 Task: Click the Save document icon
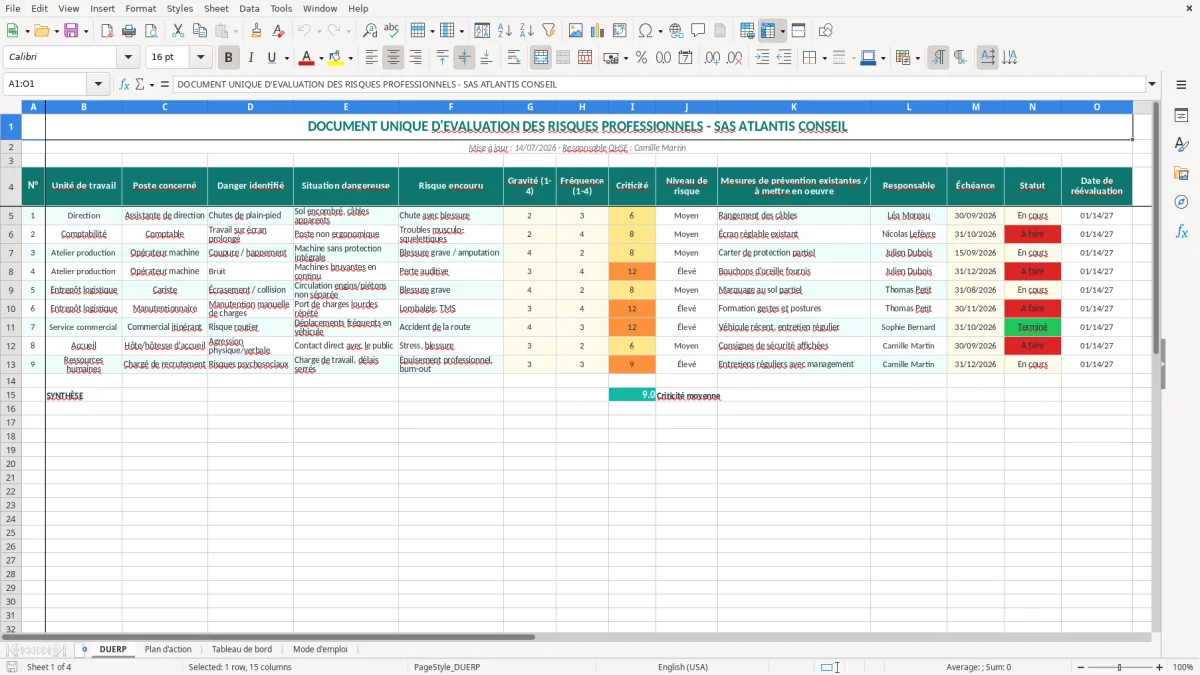[70, 31]
